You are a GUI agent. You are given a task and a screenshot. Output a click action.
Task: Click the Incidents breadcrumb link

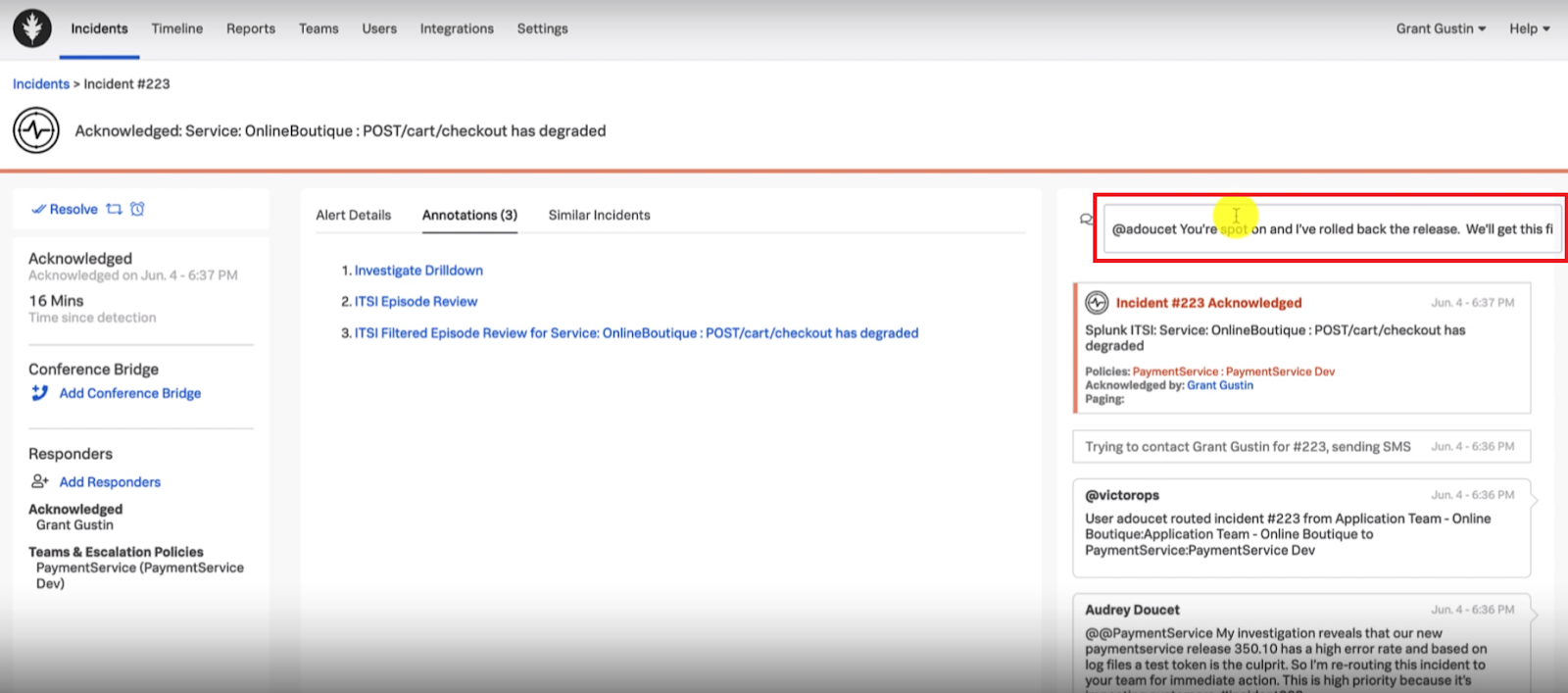coord(41,83)
